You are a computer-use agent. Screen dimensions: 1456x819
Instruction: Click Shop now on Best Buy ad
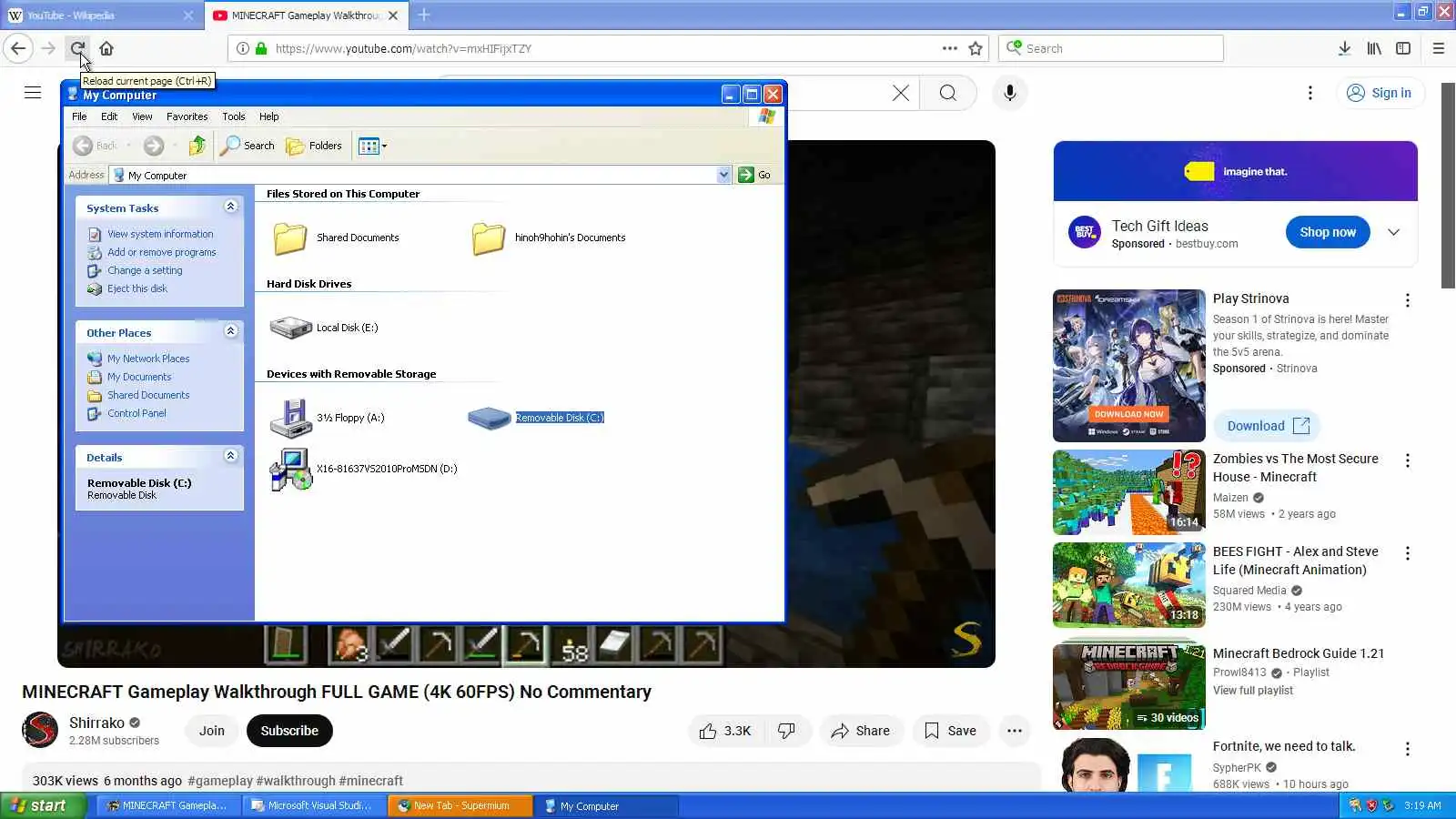coord(1328,232)
